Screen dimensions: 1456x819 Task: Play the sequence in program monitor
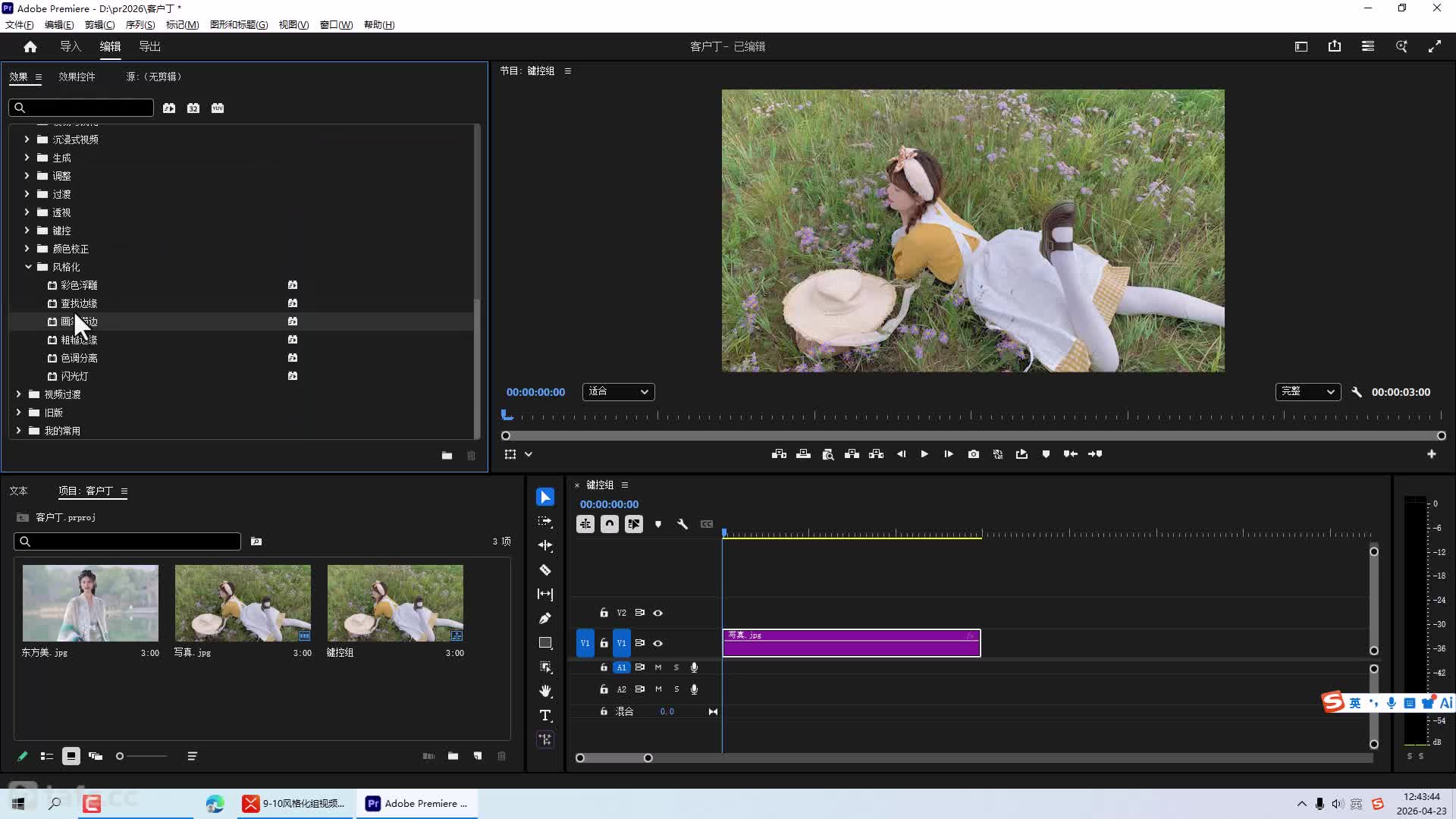(924, 454)
